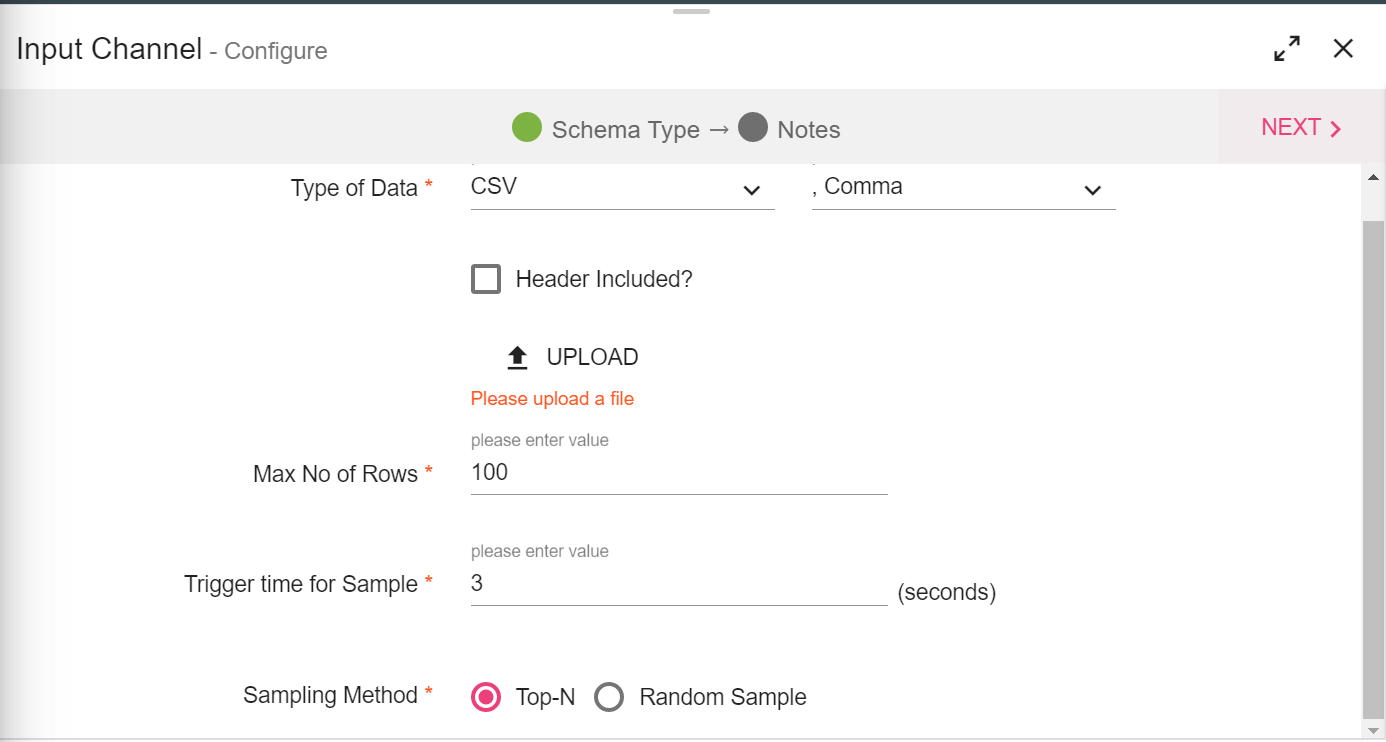Expand the dialog to full screen
1386x742 pixels.
pos(1287,49)
